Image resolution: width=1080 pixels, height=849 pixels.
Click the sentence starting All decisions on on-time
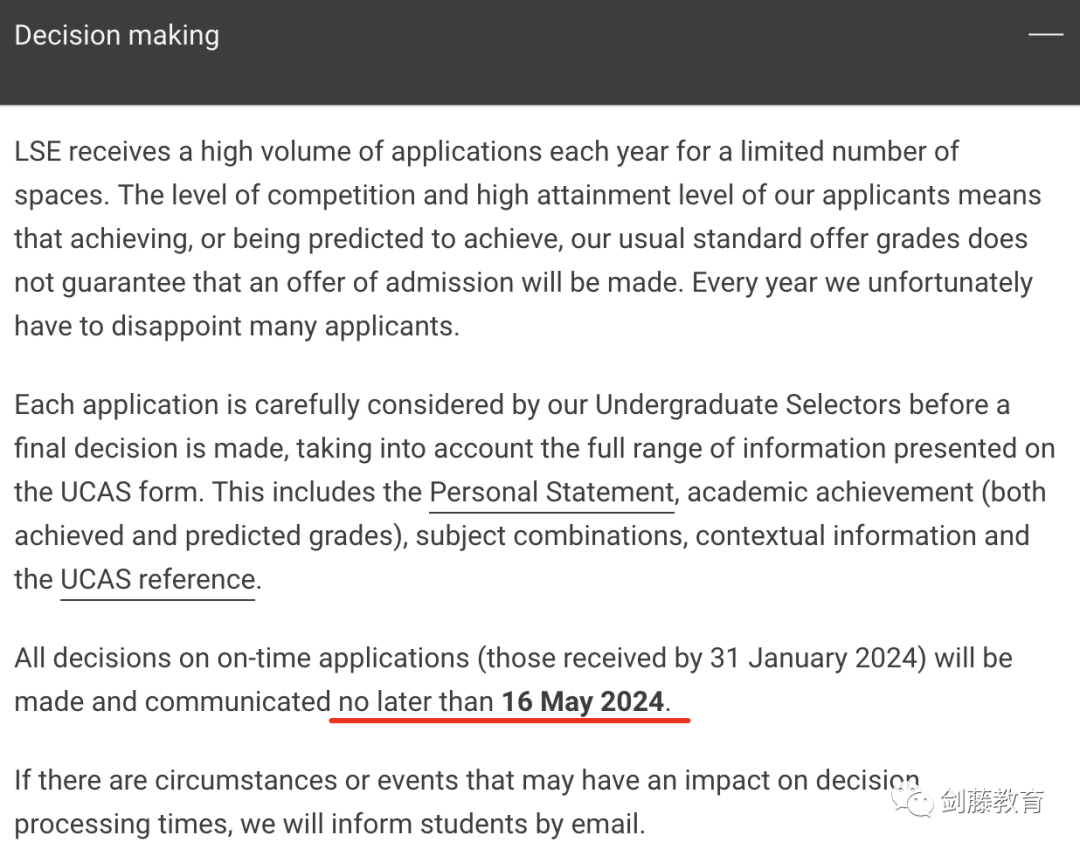513,680
